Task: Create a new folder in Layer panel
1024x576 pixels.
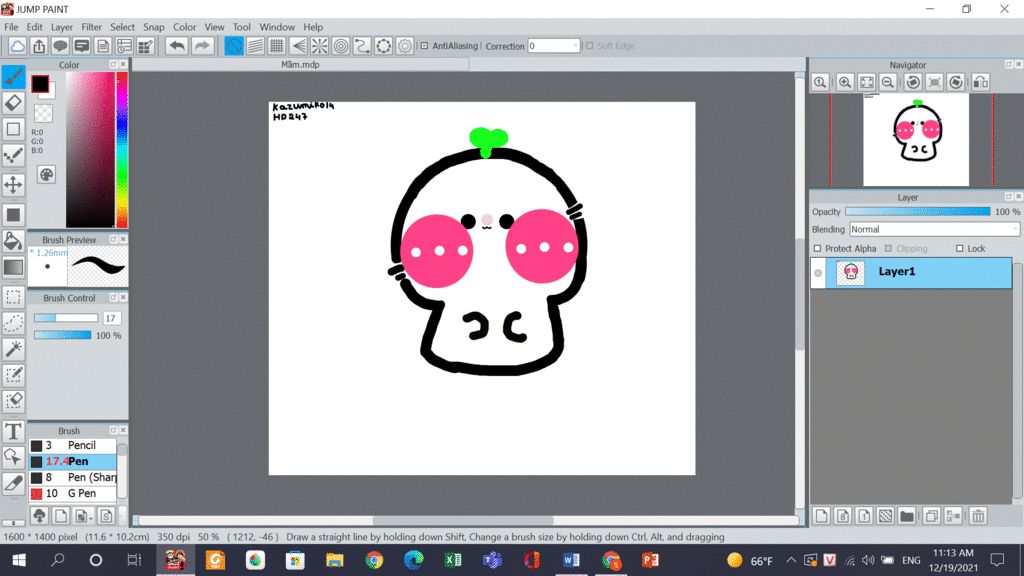Action: tap(906, 516)
